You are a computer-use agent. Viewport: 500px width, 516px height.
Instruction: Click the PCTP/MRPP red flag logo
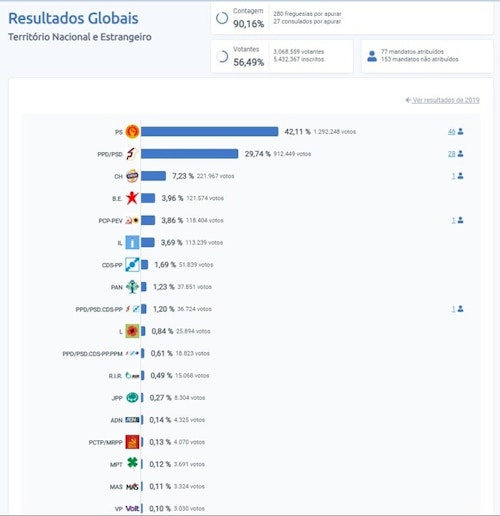click(132, 442)
